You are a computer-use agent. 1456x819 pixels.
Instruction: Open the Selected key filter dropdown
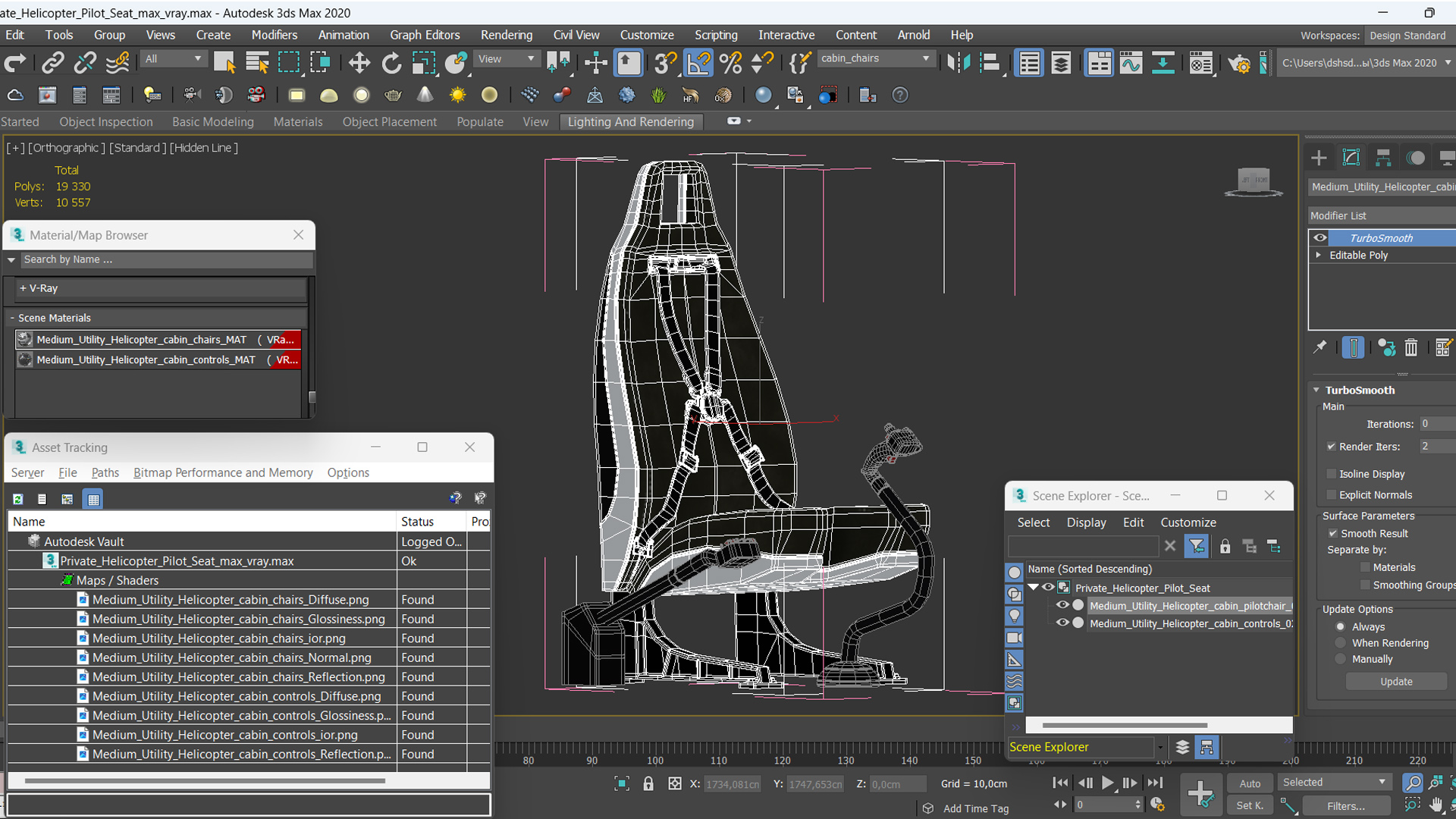pos(1334,783)
